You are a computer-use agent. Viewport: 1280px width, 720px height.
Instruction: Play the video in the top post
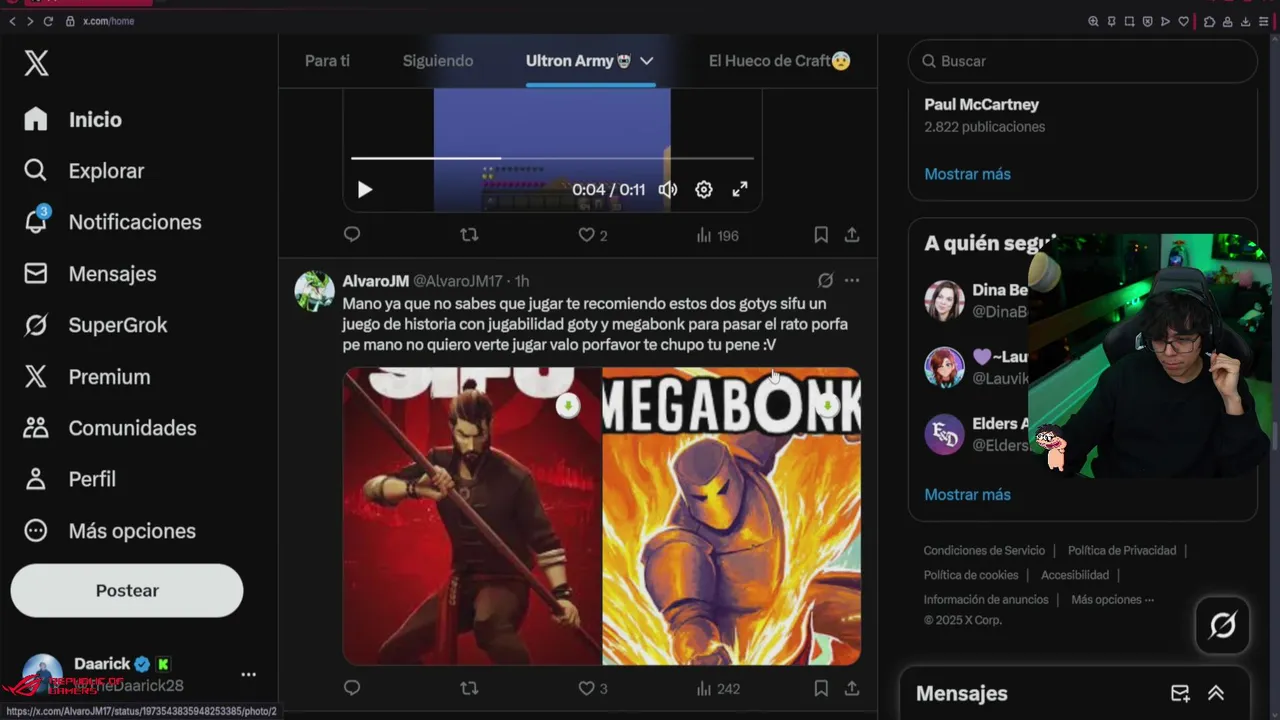click(365, 190)
